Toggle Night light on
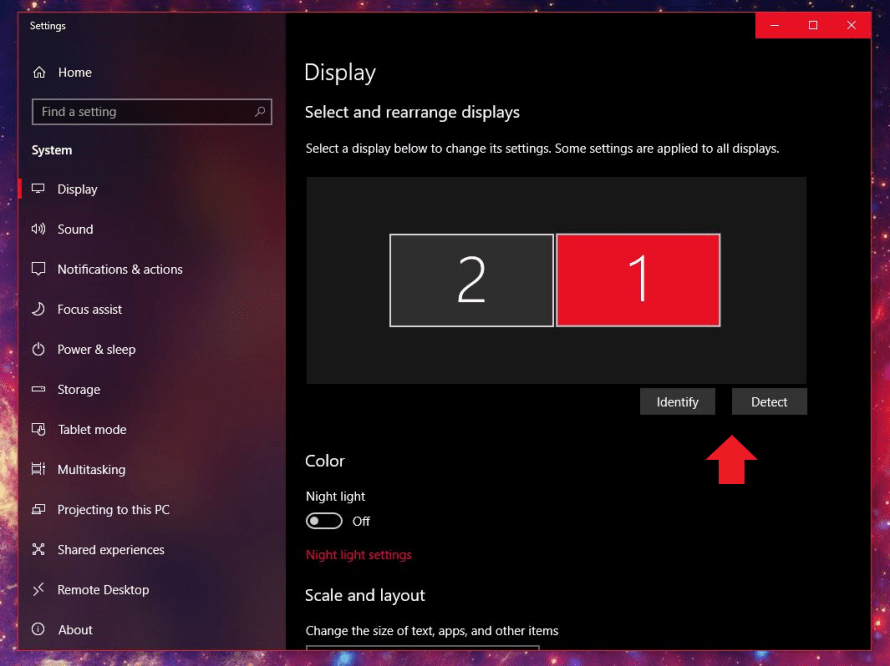The height and width of the screenshot is (666, 890). [324, 520]
